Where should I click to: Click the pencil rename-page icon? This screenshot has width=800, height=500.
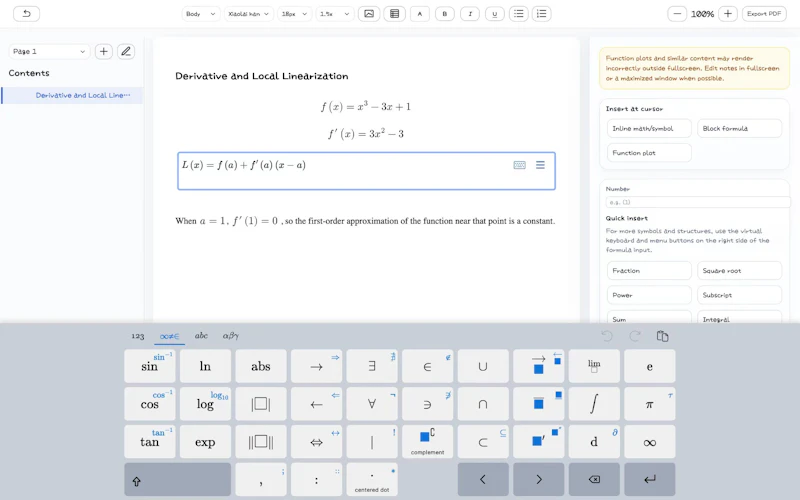(x=126, y=52)
